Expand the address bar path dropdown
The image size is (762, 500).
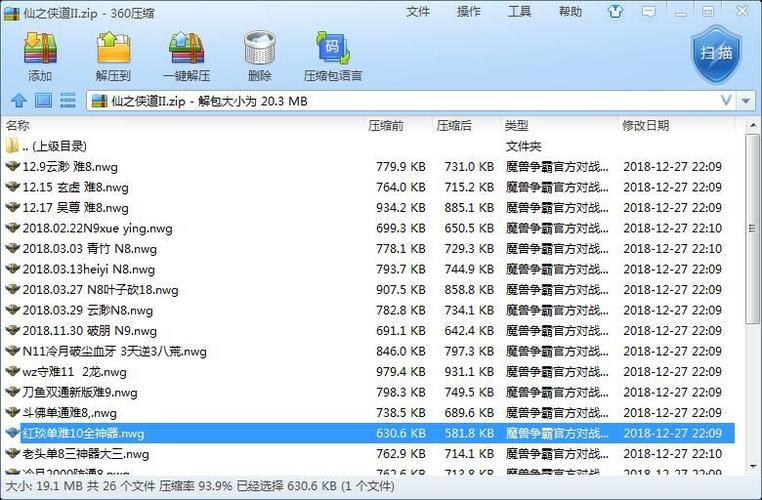[726, 101]
